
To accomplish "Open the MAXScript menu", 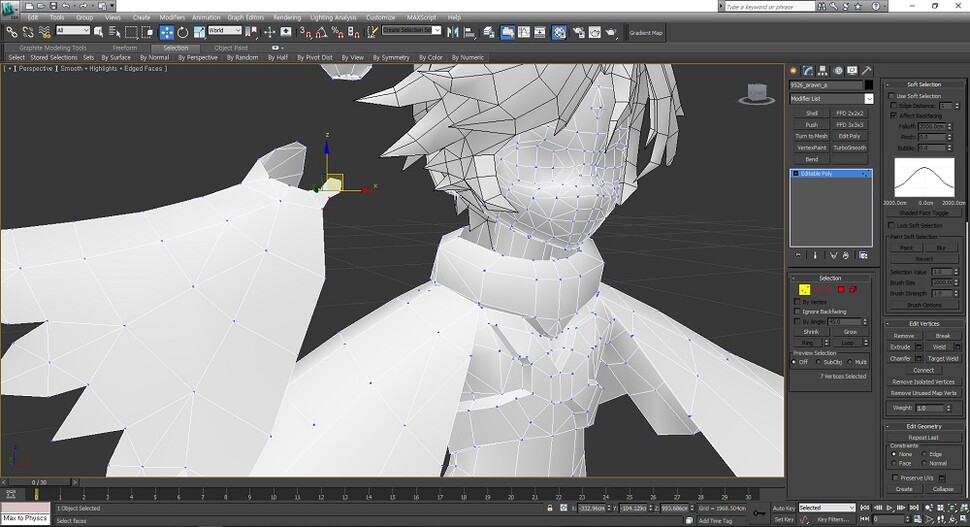I will pos(421,17).
